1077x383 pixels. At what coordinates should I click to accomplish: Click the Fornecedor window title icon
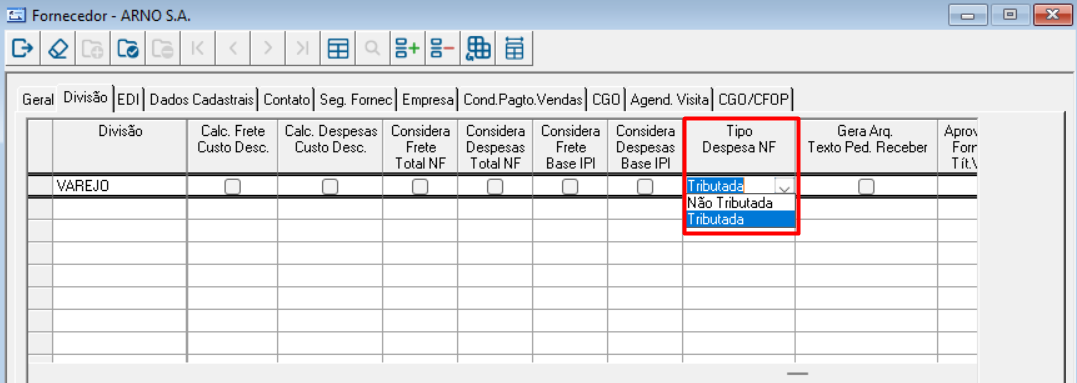15,14
